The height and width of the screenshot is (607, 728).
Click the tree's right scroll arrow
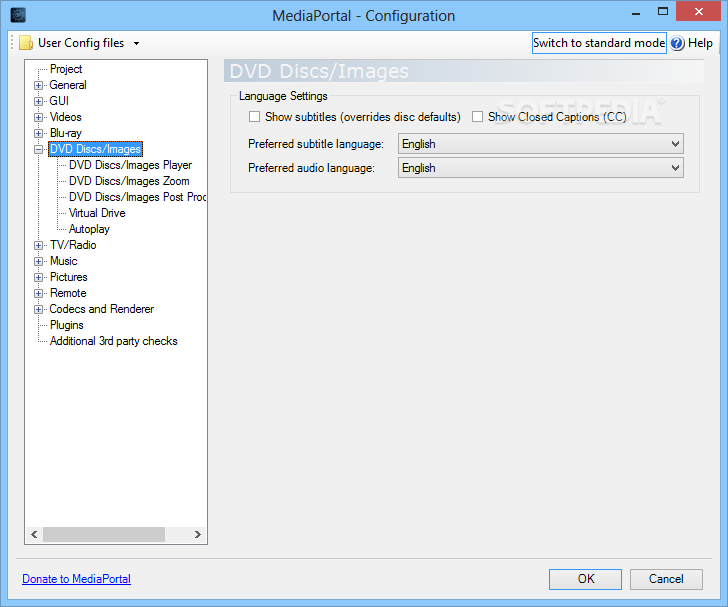(x=198, y=535)
